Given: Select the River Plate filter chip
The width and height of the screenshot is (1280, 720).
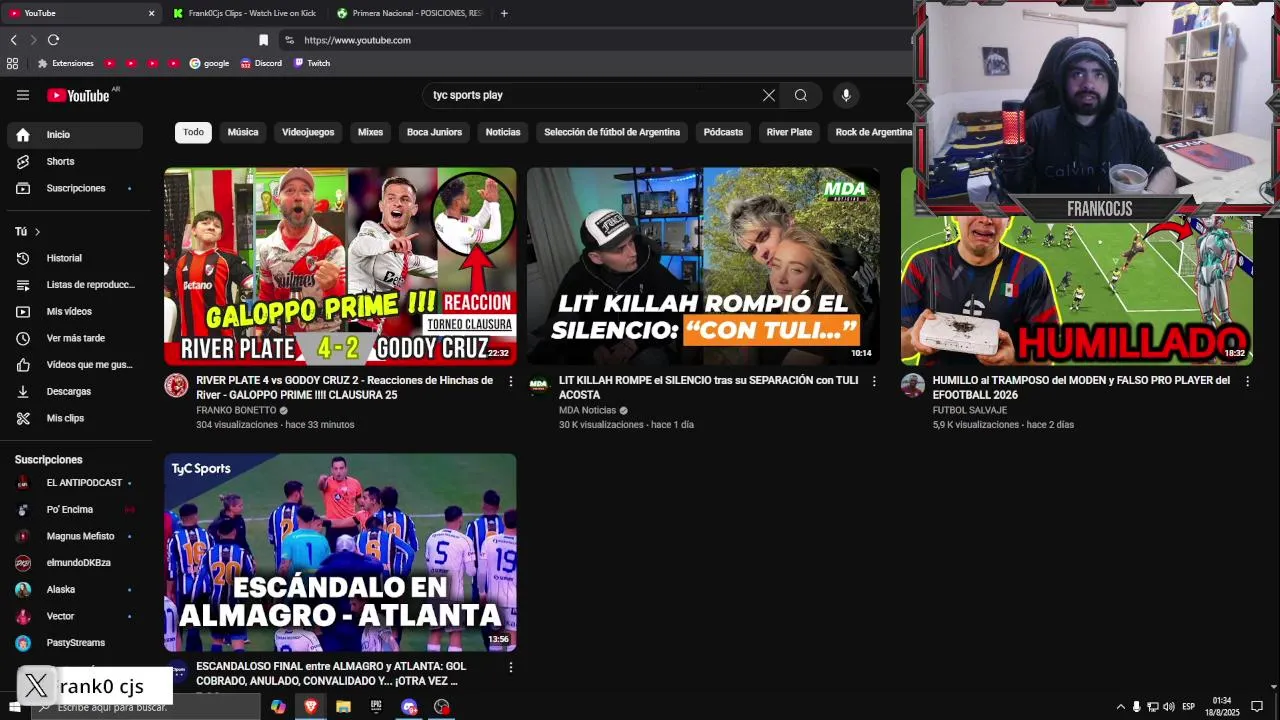Looking at the screenshot, I should (x=789, y=132).
